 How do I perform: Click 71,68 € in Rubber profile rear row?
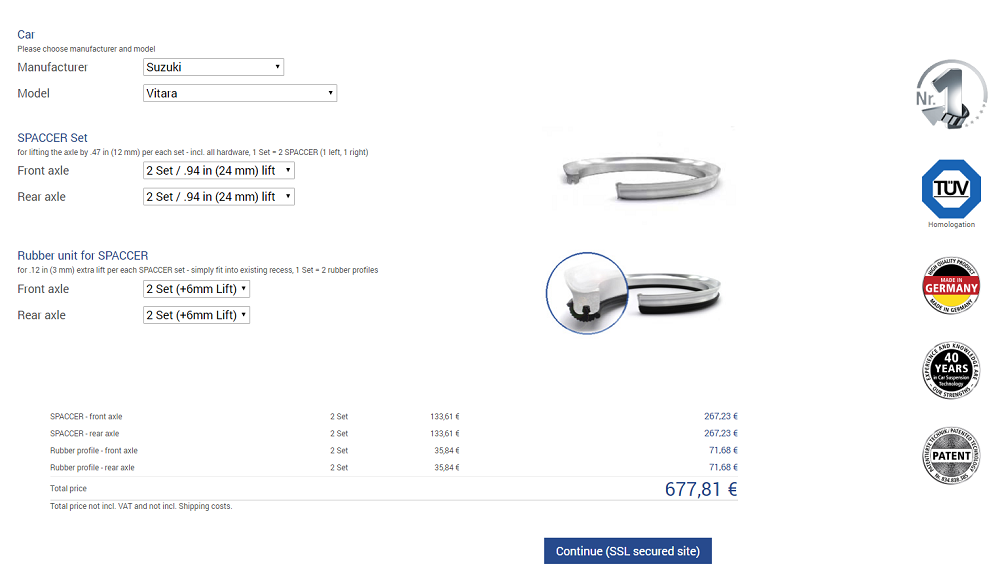pos(723,467)
